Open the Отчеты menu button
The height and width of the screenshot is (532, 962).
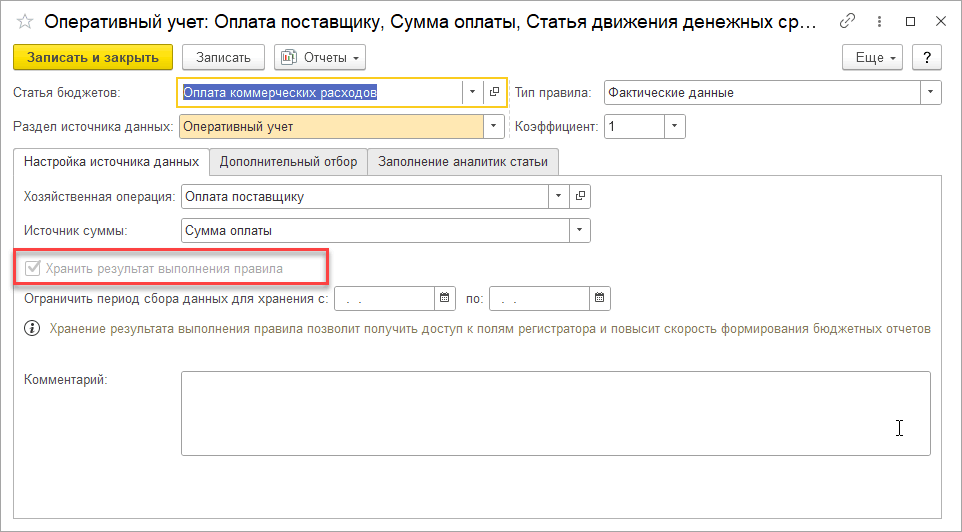[320, 58]
